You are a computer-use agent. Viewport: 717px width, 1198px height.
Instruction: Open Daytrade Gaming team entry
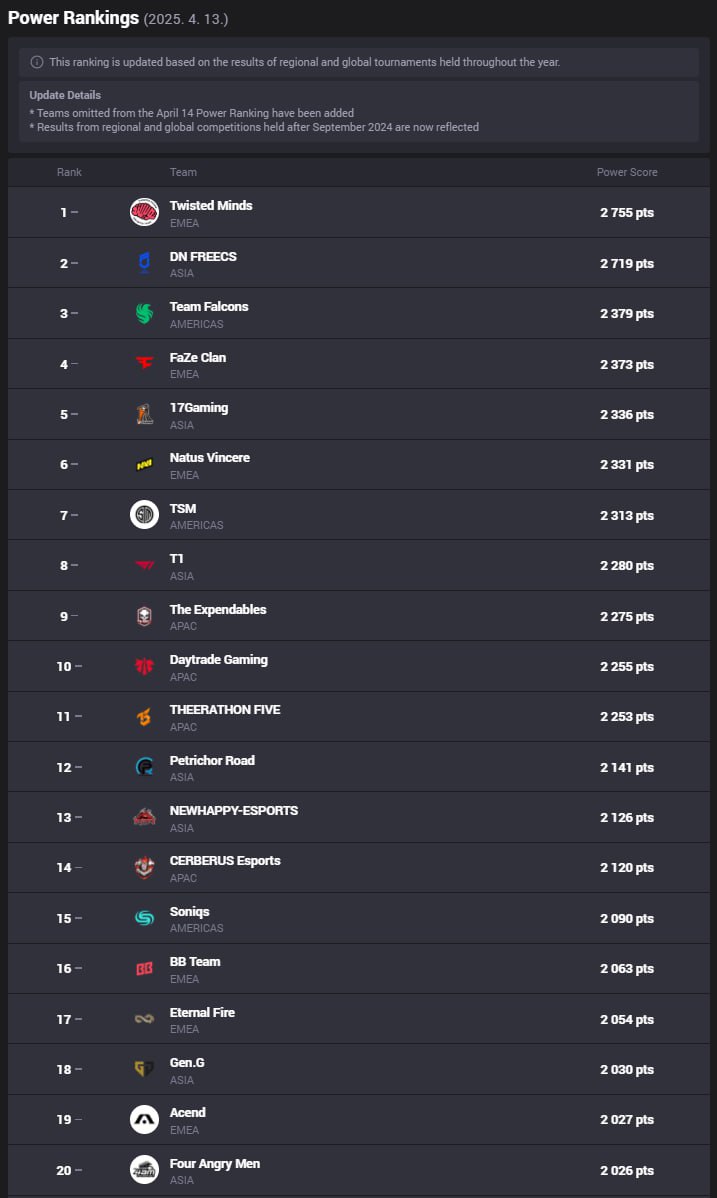pos(219,659)
